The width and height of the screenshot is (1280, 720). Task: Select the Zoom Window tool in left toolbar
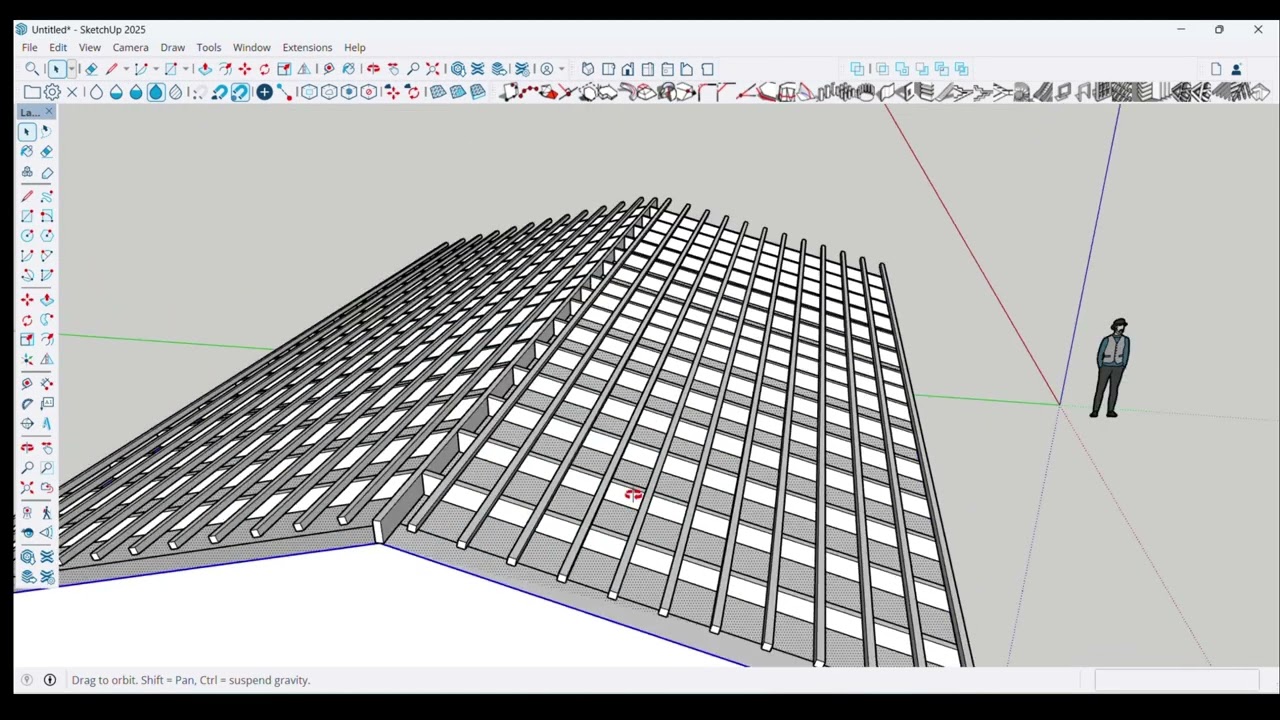point(46,467)
